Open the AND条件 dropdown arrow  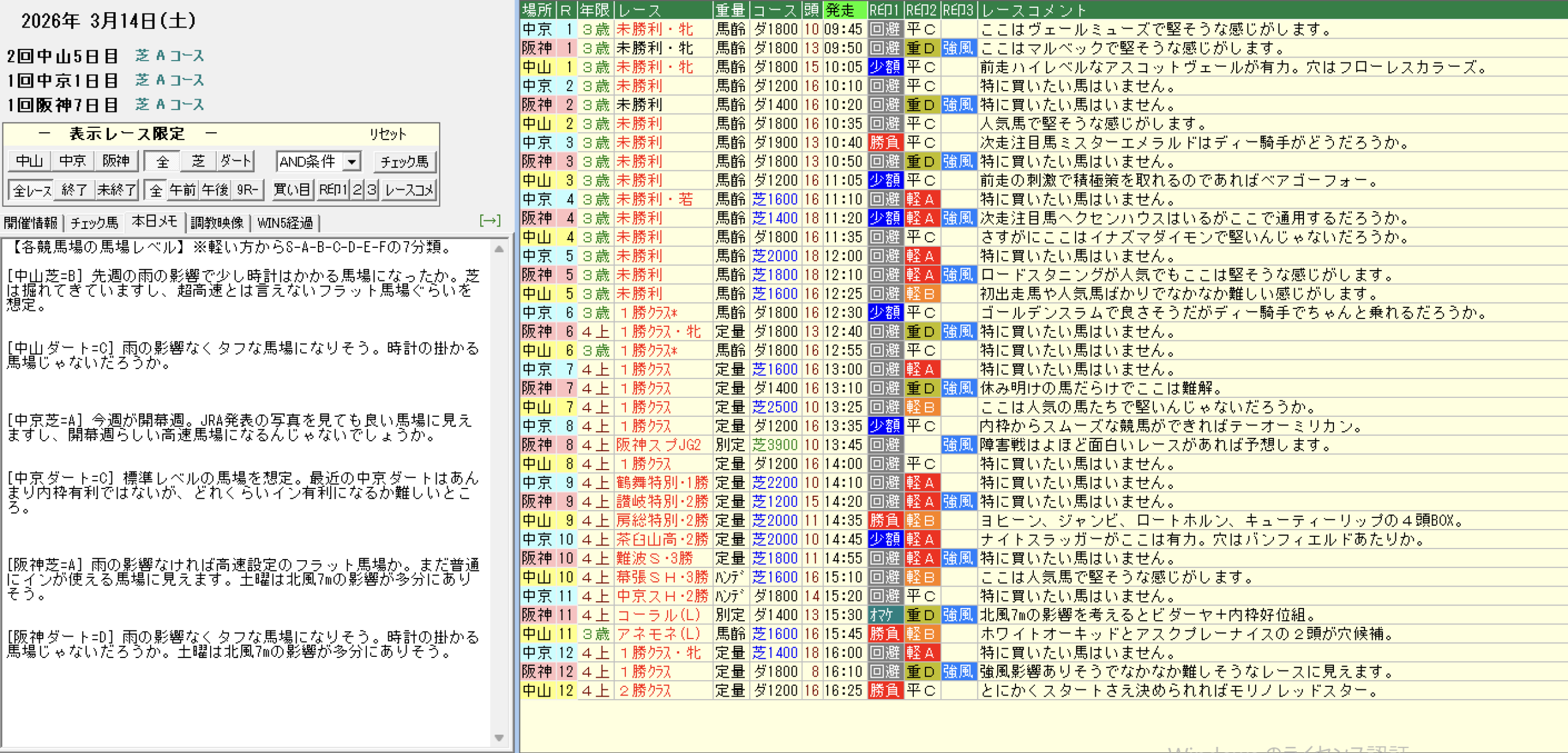click(352, 162)
